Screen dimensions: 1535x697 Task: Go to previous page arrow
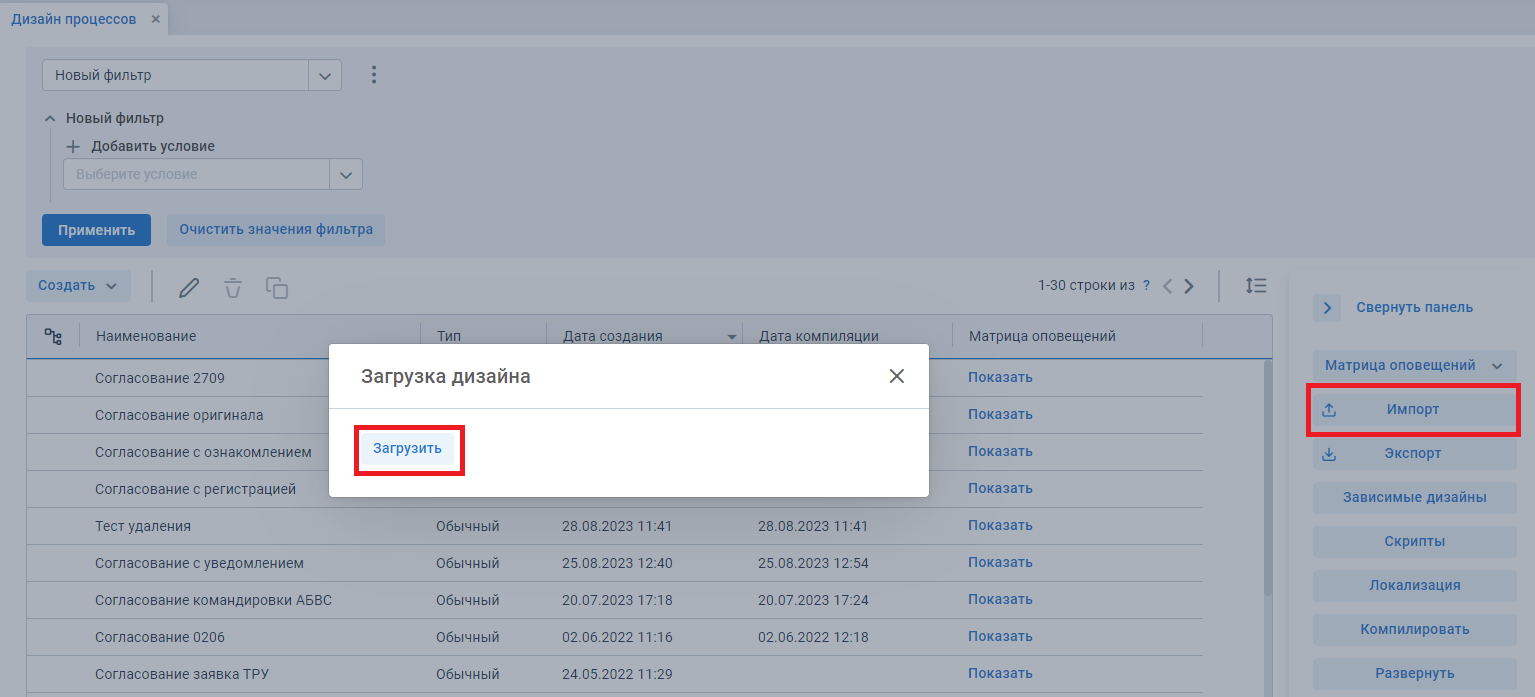click(x=1167, y=286)
